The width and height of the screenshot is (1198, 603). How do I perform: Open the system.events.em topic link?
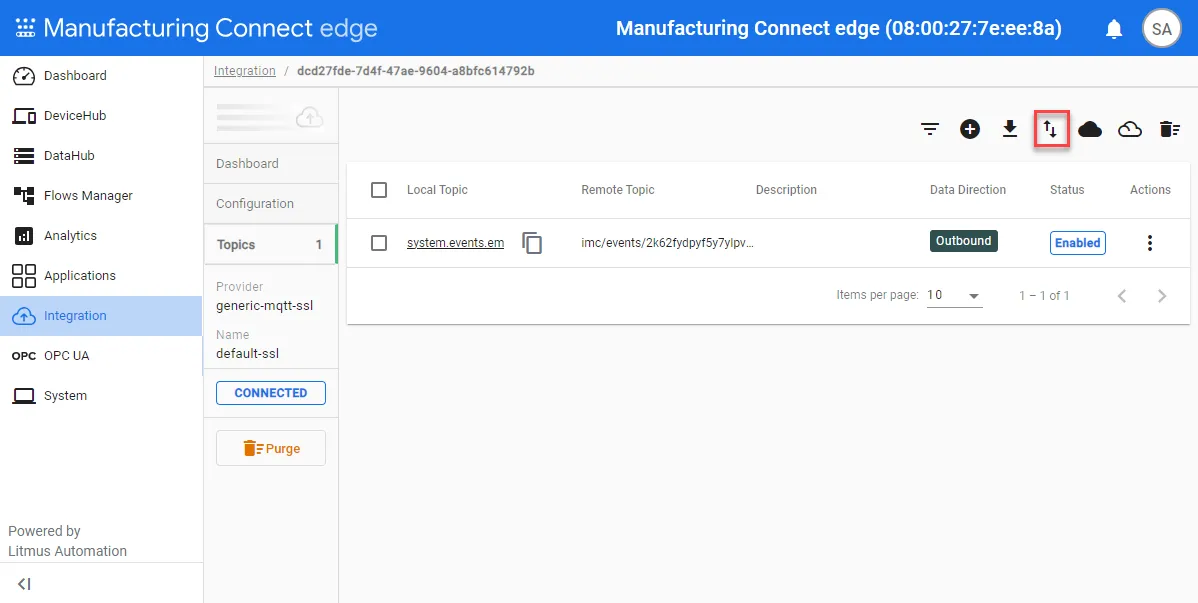(455, 243)
